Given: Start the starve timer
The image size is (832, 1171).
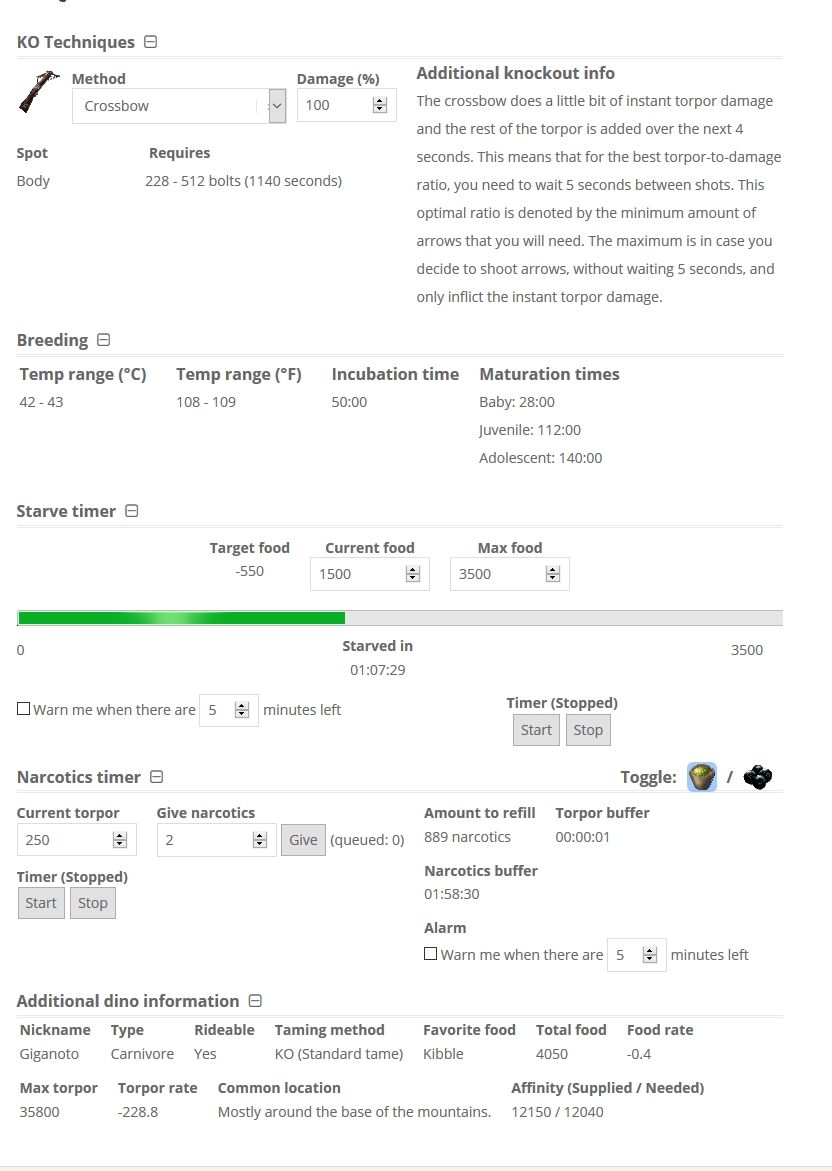Looking at the screenshot, I should pos(536,730).
